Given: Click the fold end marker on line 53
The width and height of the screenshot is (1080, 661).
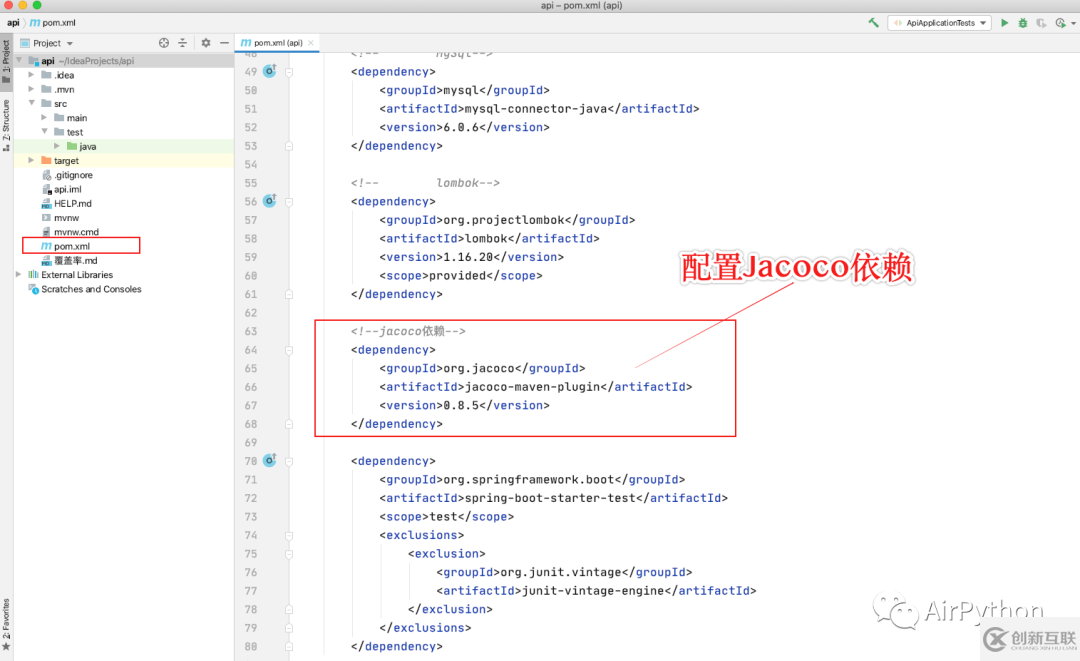Looking at the screenshot, I should click(289, 146).
